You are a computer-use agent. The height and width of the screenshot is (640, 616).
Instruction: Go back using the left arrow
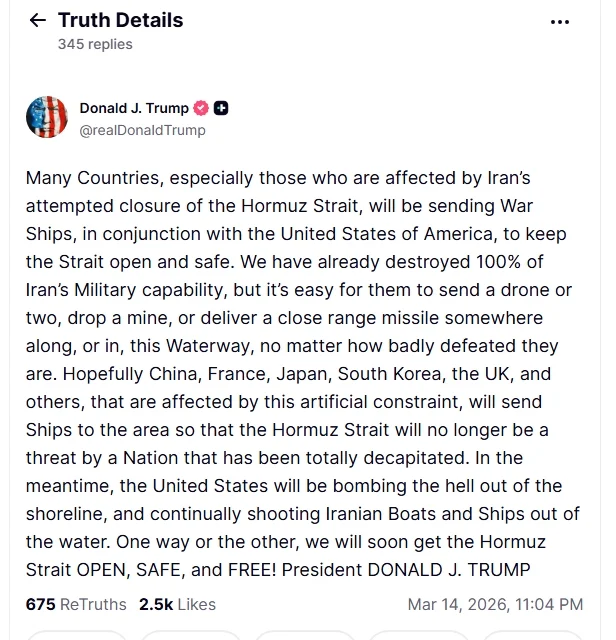coord(38,21)
